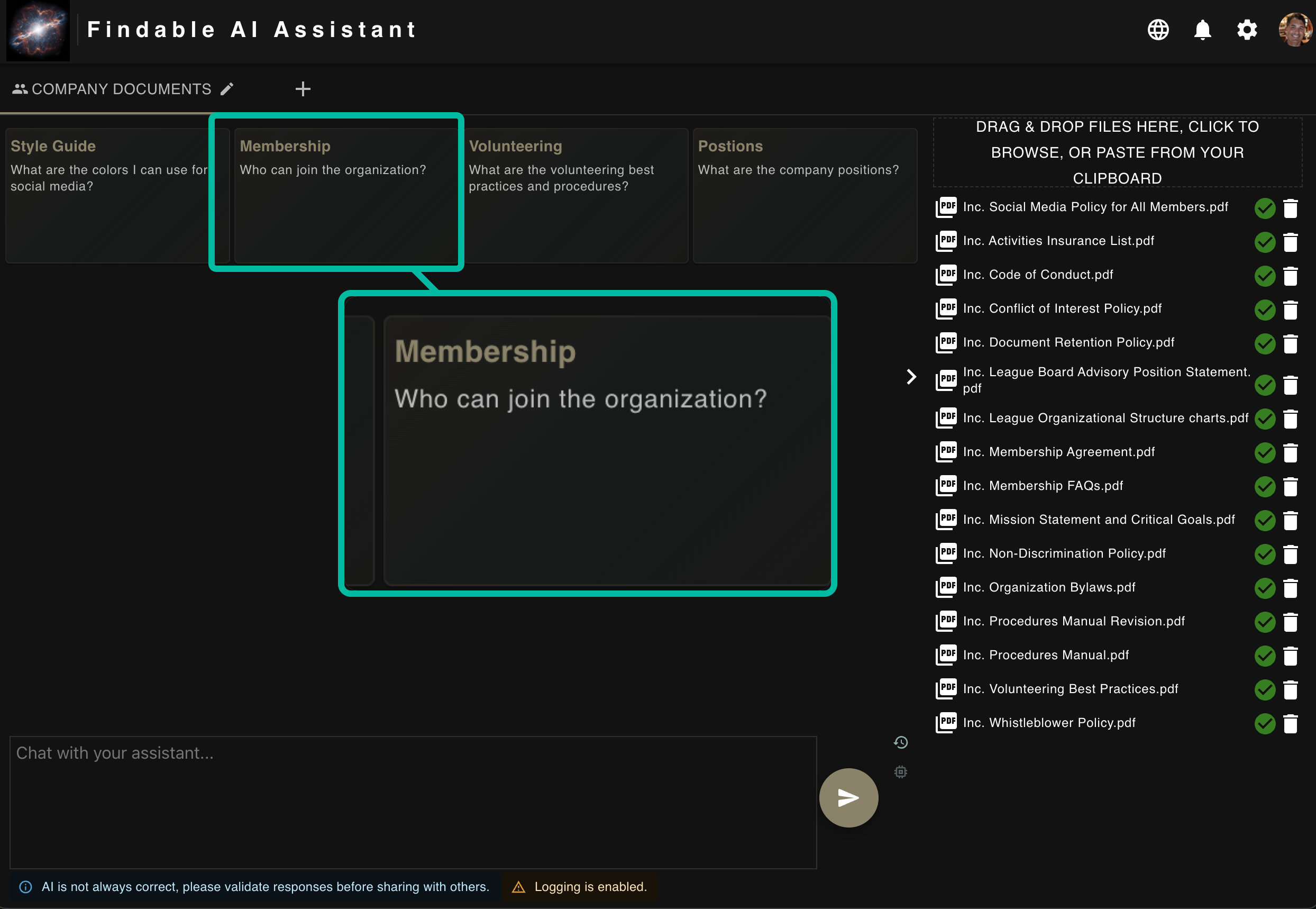Edit Company Documents tab name with pencil
Viewport: 1316px width, 909px height.
(x=227, y=89)
